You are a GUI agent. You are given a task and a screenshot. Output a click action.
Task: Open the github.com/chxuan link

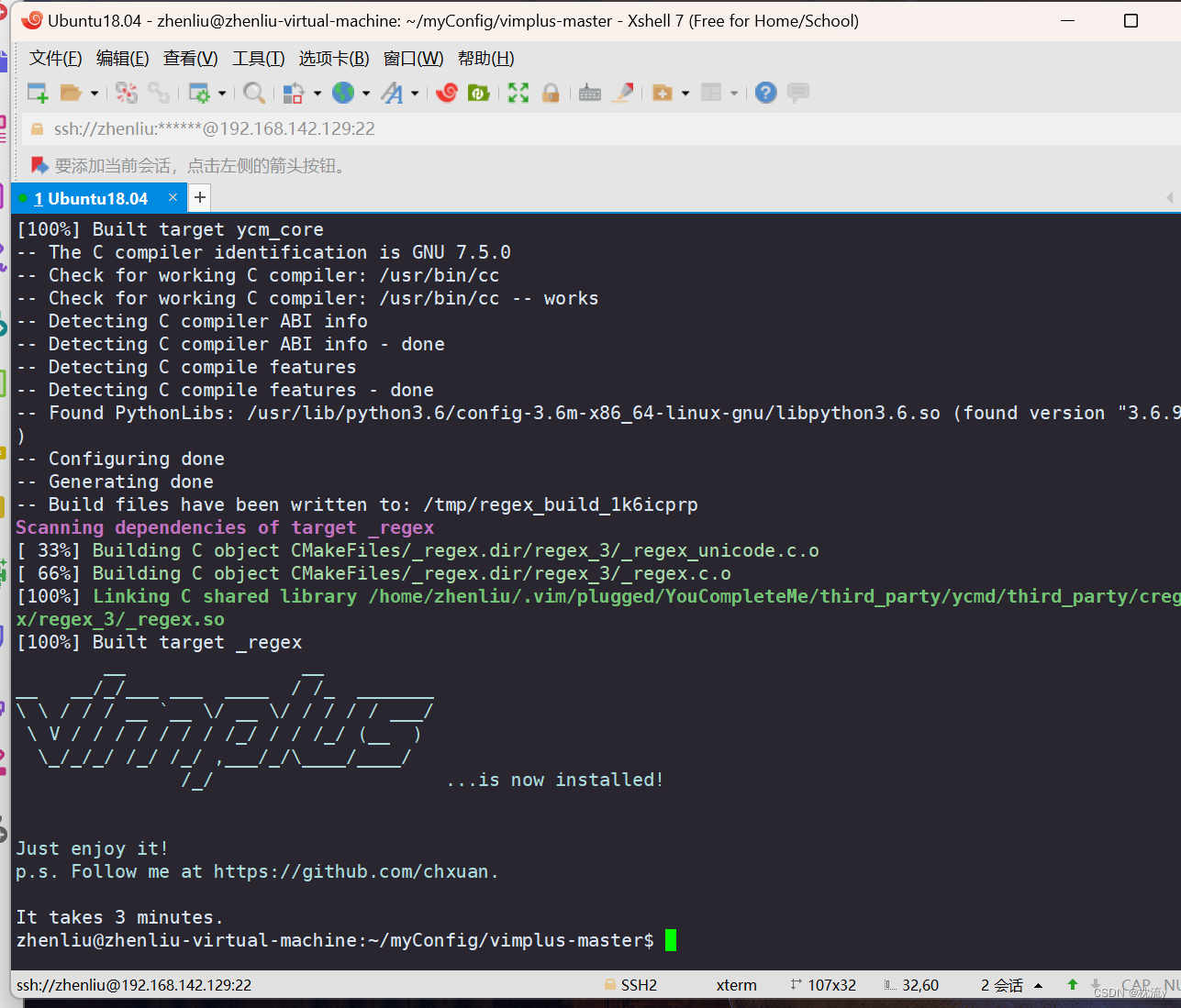[349, 871]
